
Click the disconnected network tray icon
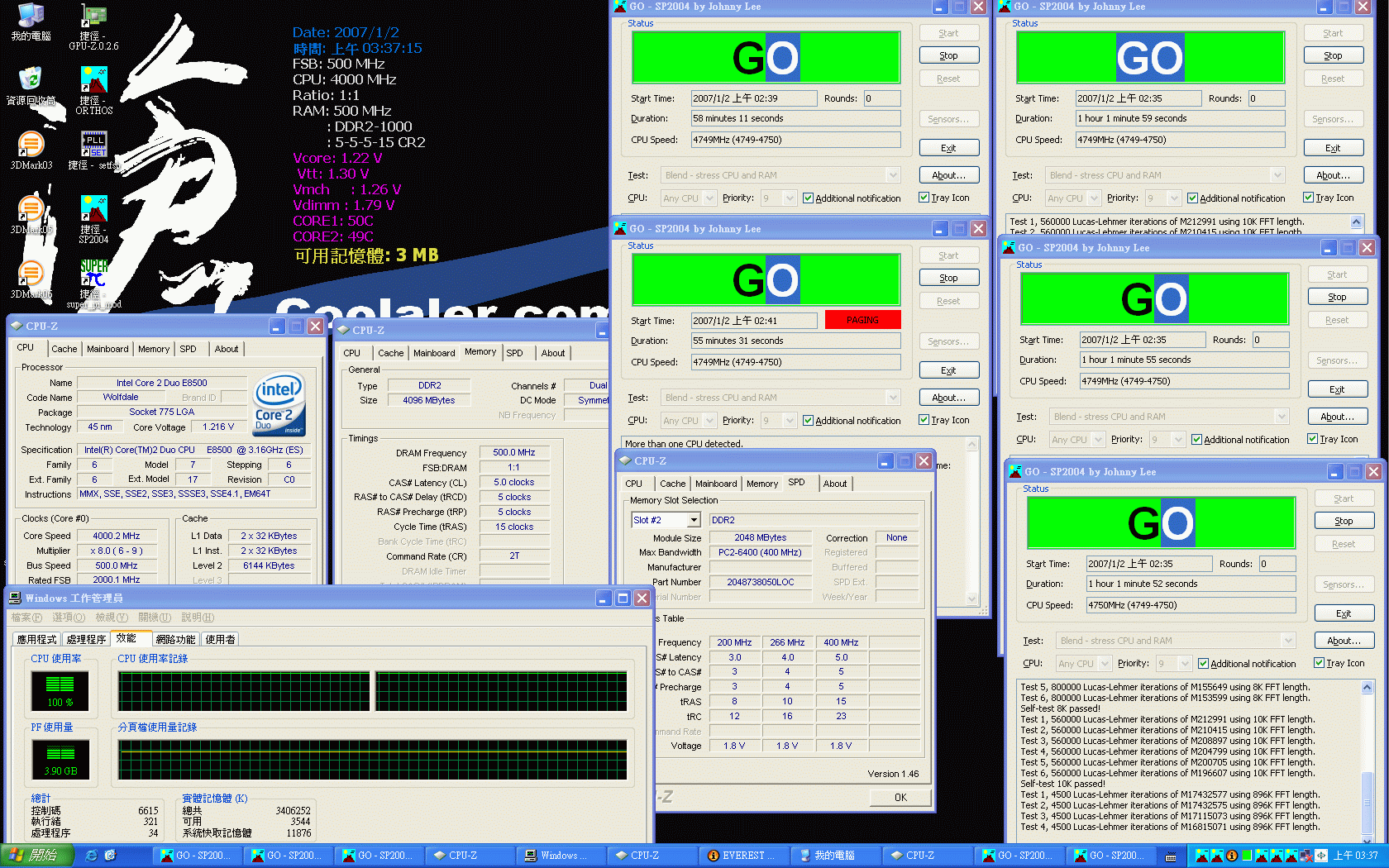(x=1305, y=856)
